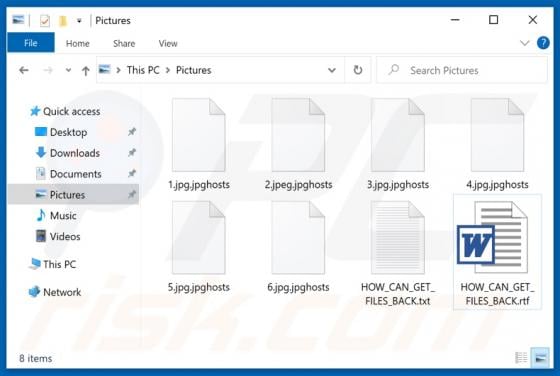Switch to details view in status bar
This screenshot has height=376, width=560.
tap(521, 357)
